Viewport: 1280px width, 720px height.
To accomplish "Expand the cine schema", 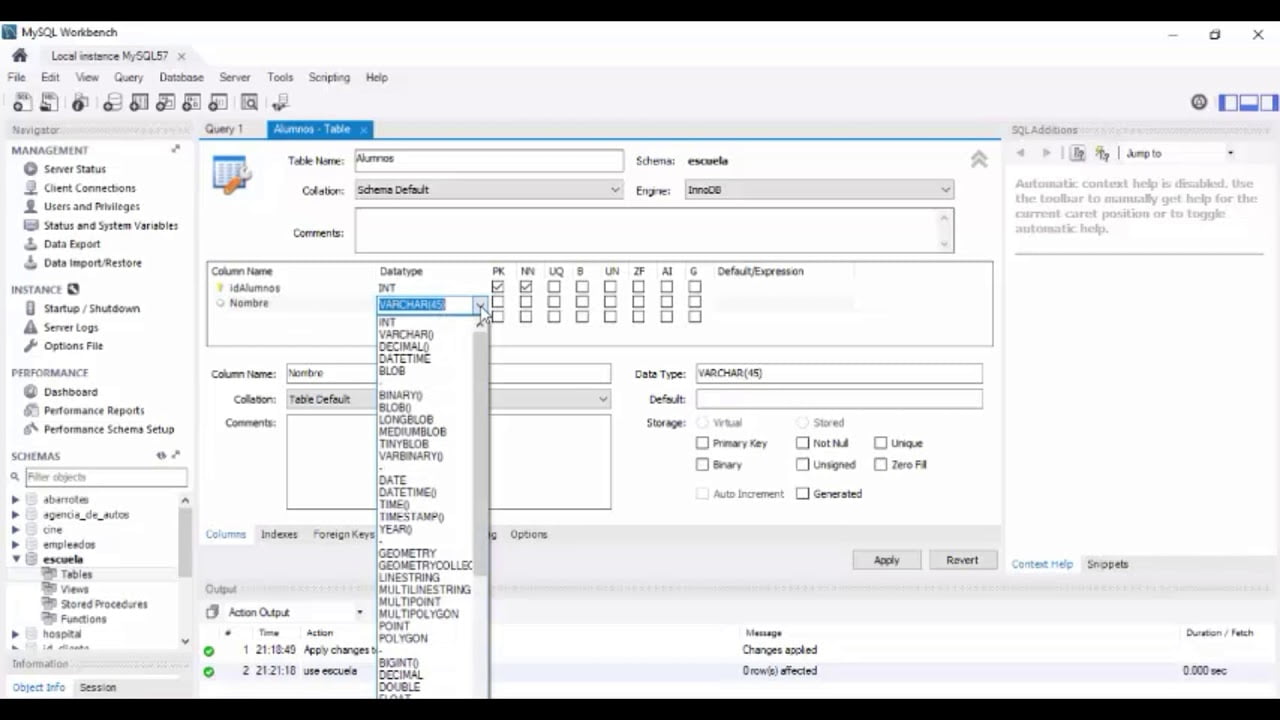I will [x=15, y=529].
